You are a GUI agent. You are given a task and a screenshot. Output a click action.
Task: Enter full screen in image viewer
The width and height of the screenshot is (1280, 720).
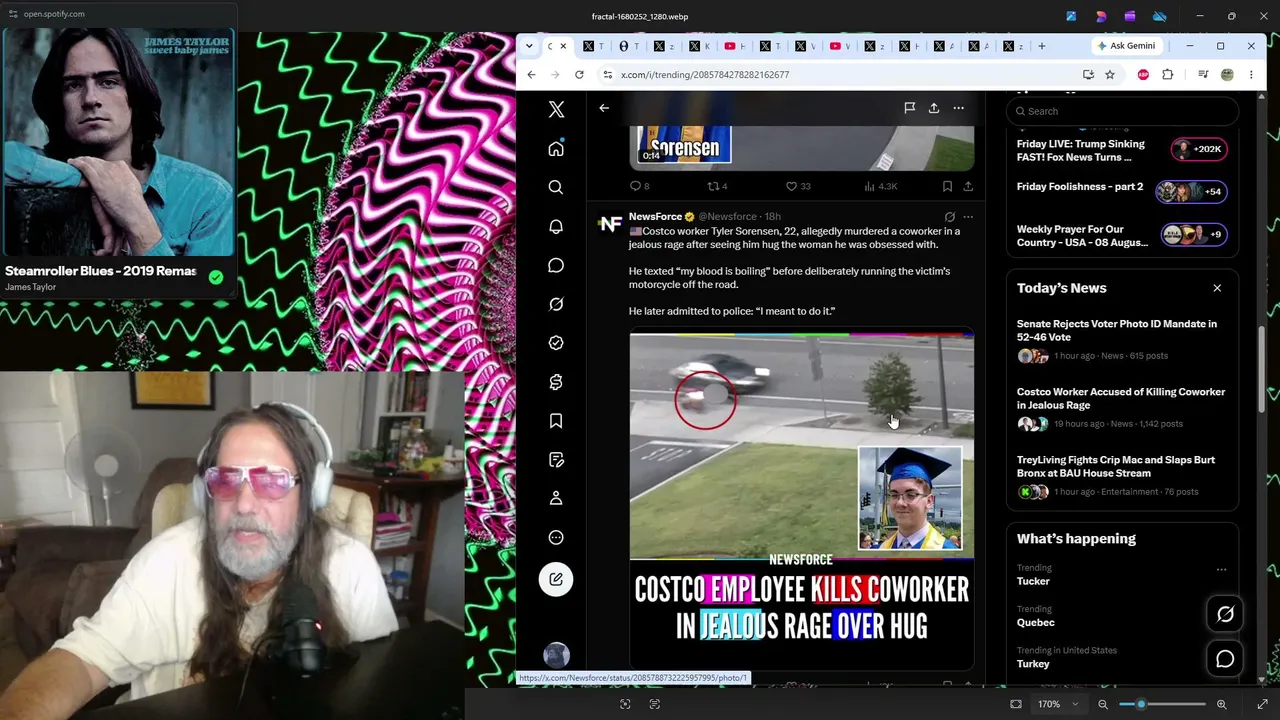coord(1262,704)
